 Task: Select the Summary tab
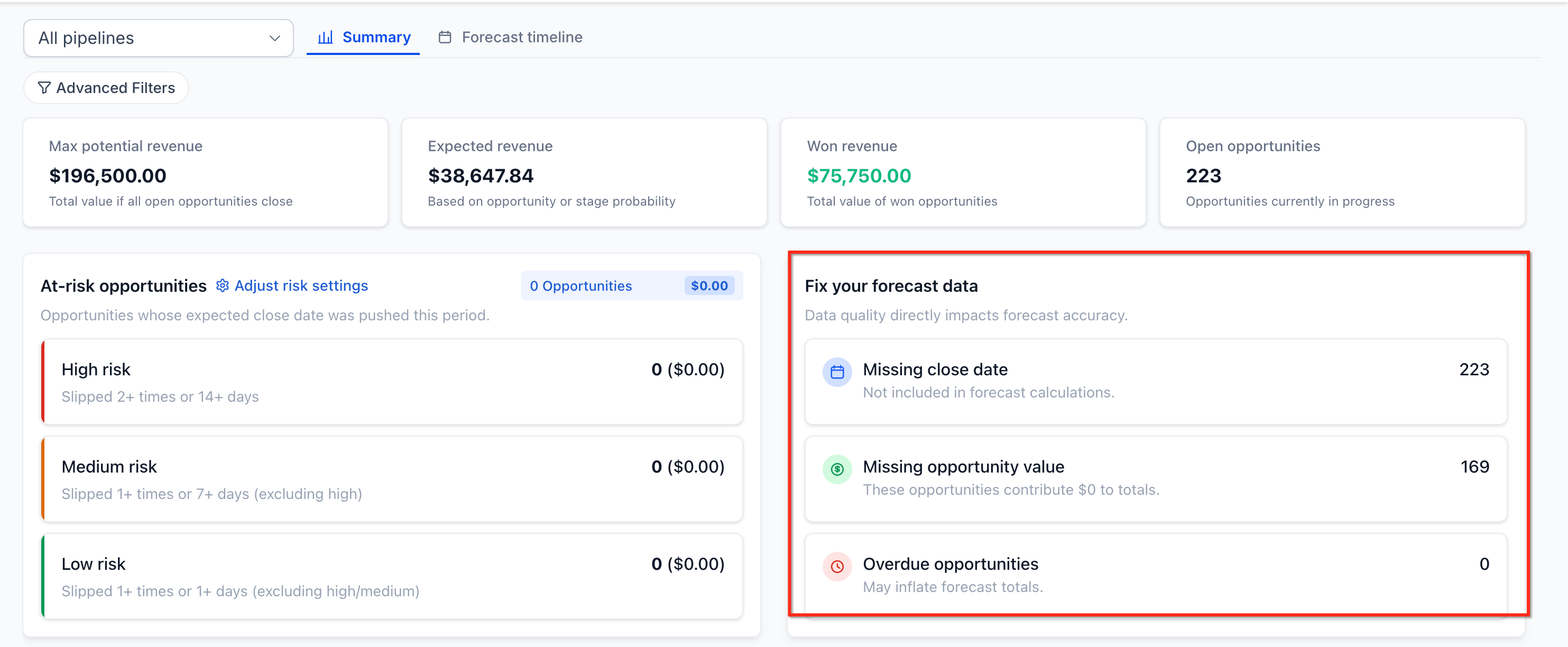(x=375, y=37)
